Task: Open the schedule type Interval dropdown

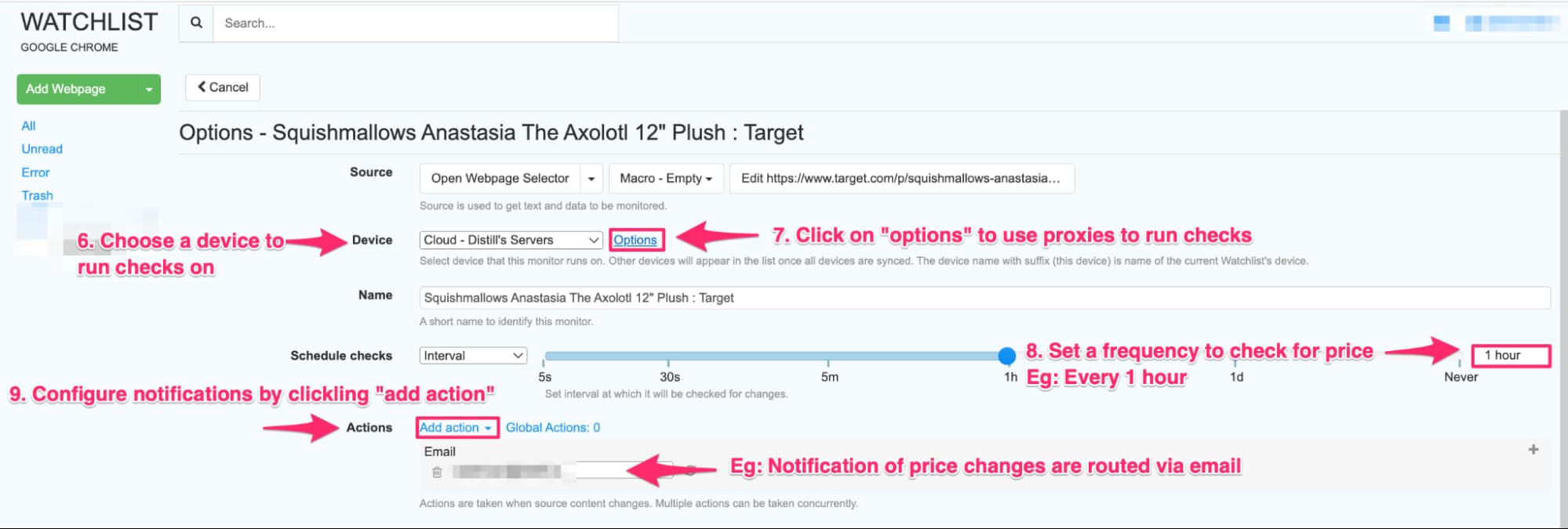Action: click(x=471, y=355)
